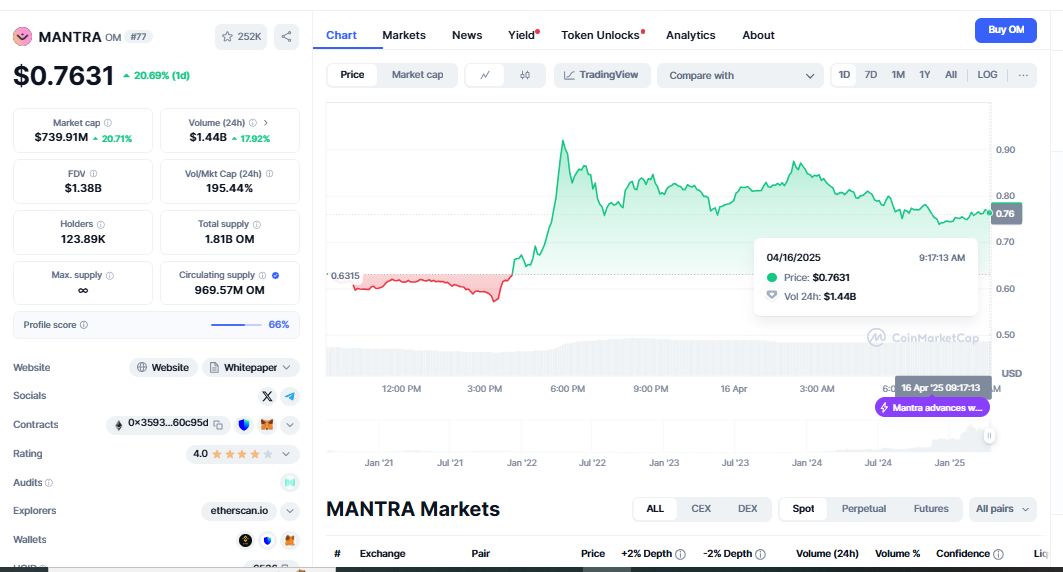Open the Analytics tab
The height and width of the screenshot is (572, 1063).
tap(690, 35)
